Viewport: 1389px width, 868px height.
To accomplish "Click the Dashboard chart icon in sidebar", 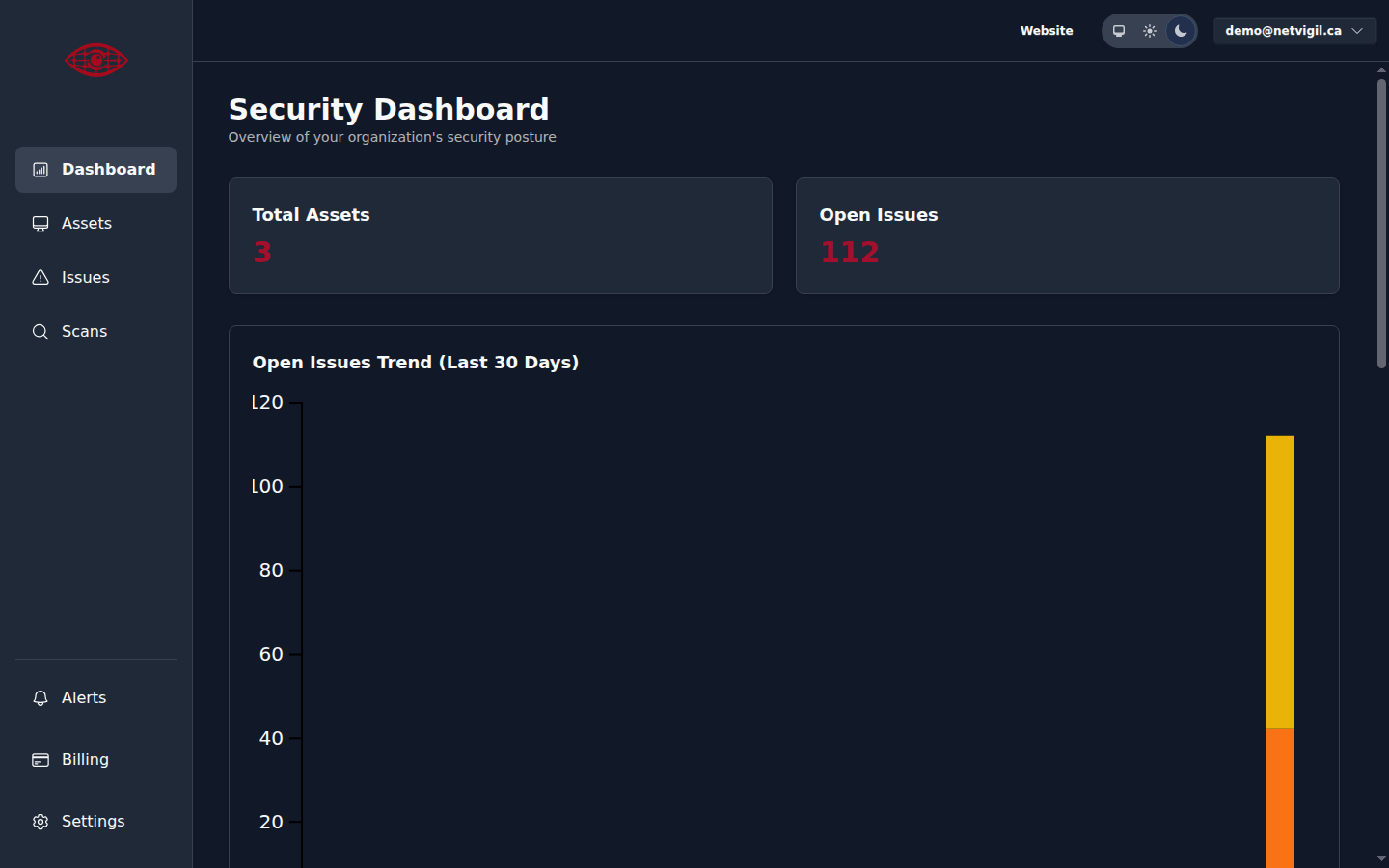I will pos(41,170).
